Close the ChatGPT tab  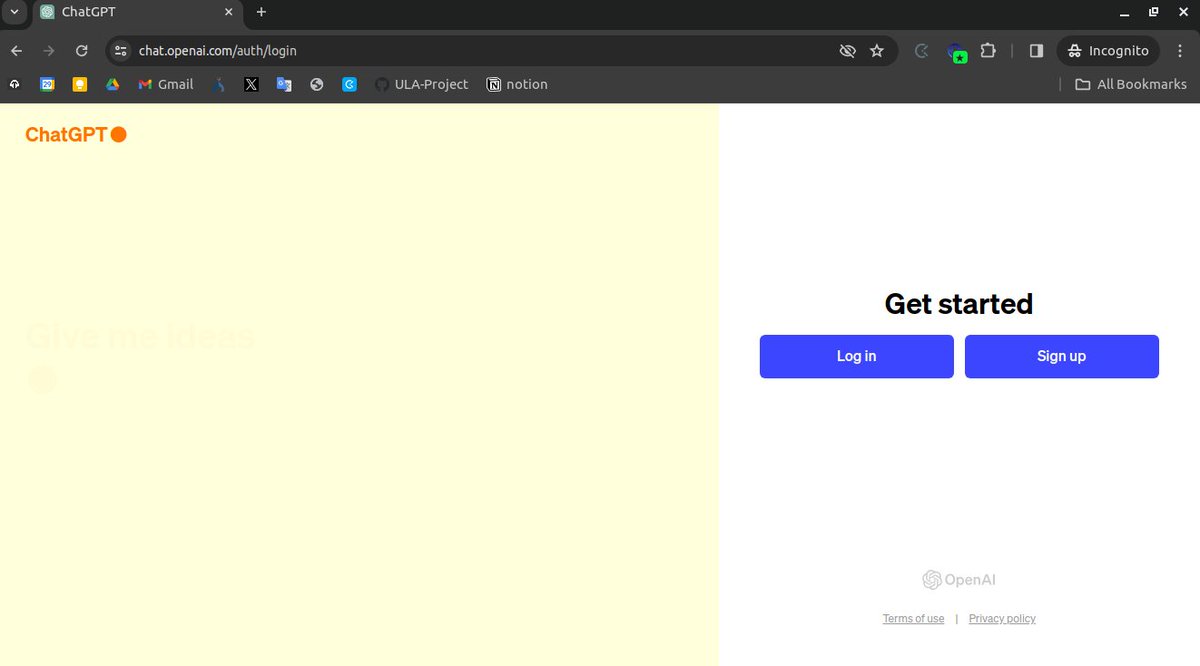click(x=228, y=12)
